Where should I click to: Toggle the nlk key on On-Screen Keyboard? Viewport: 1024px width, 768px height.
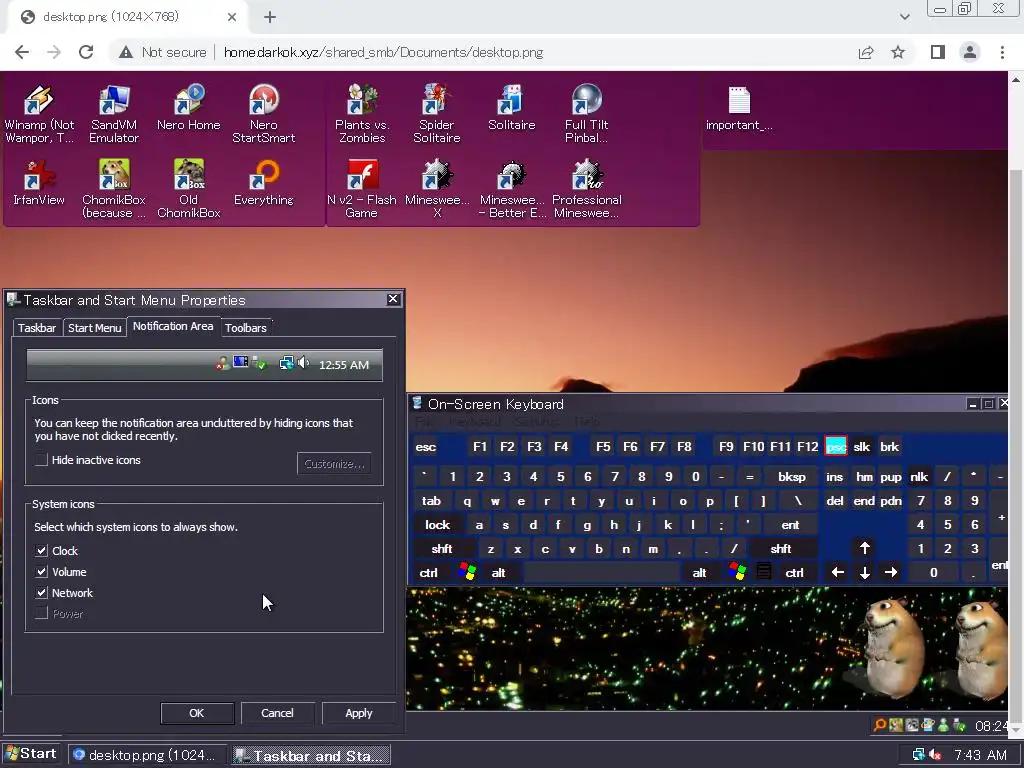pos(919,477)
